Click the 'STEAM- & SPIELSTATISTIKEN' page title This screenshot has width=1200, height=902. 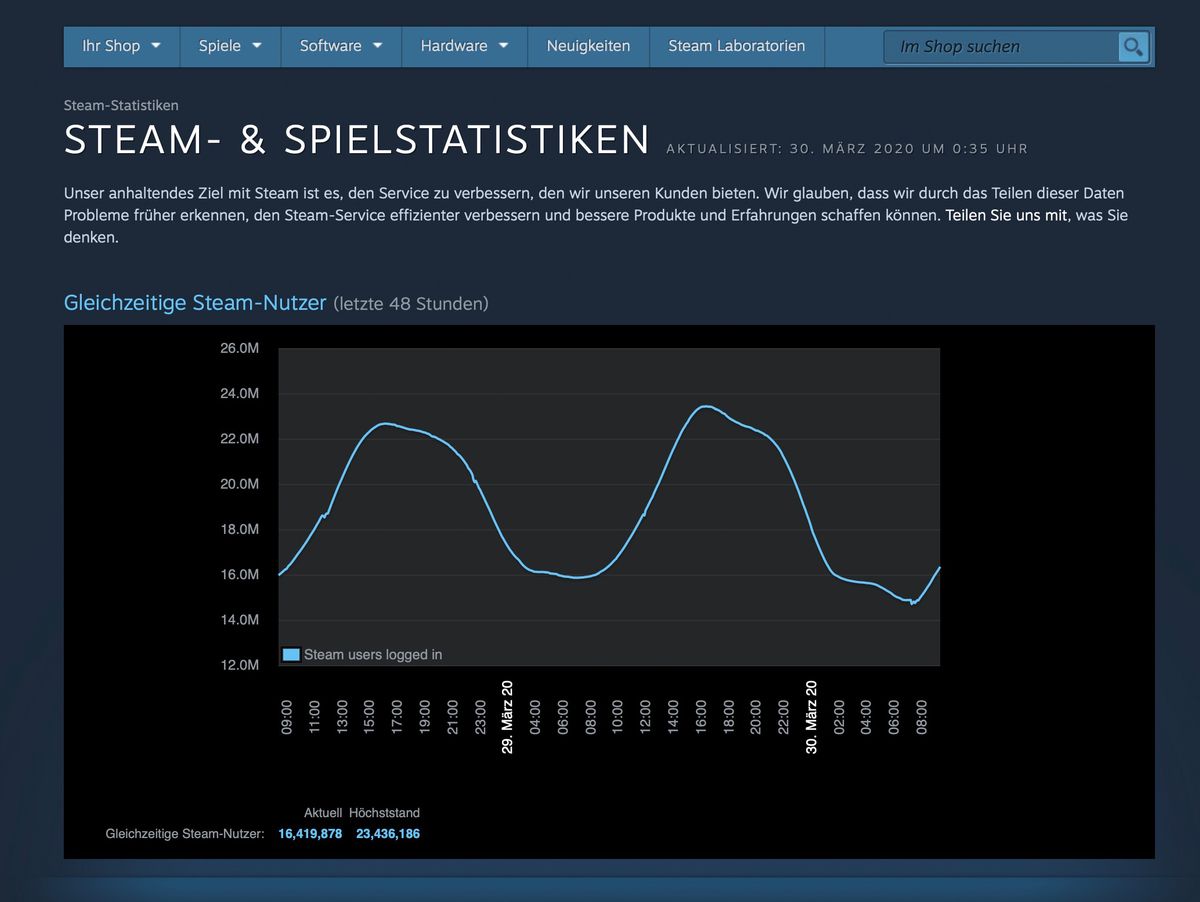(x=355, y=139)
